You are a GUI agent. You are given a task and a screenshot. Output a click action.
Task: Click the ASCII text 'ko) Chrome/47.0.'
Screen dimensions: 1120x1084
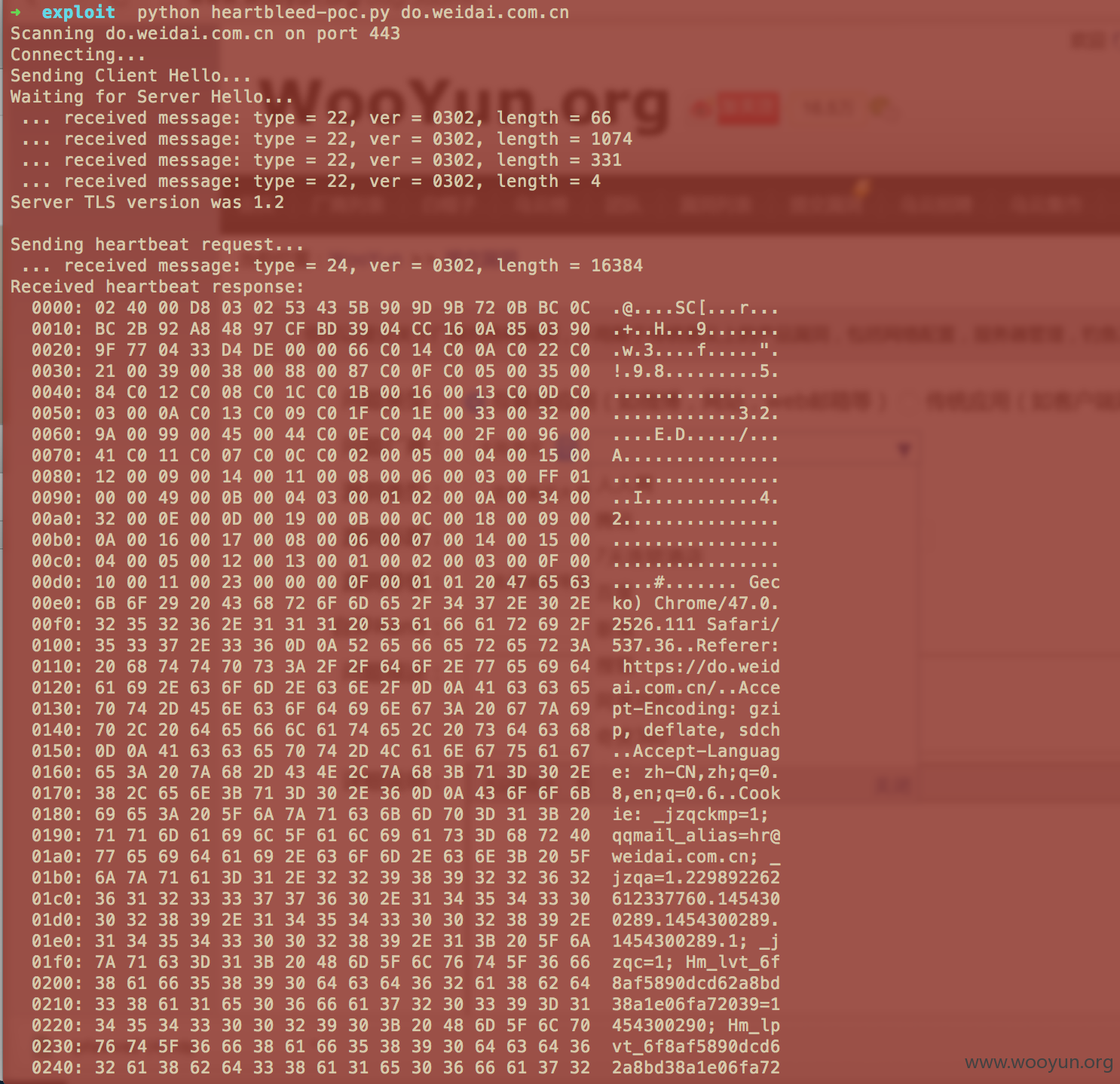696,603
